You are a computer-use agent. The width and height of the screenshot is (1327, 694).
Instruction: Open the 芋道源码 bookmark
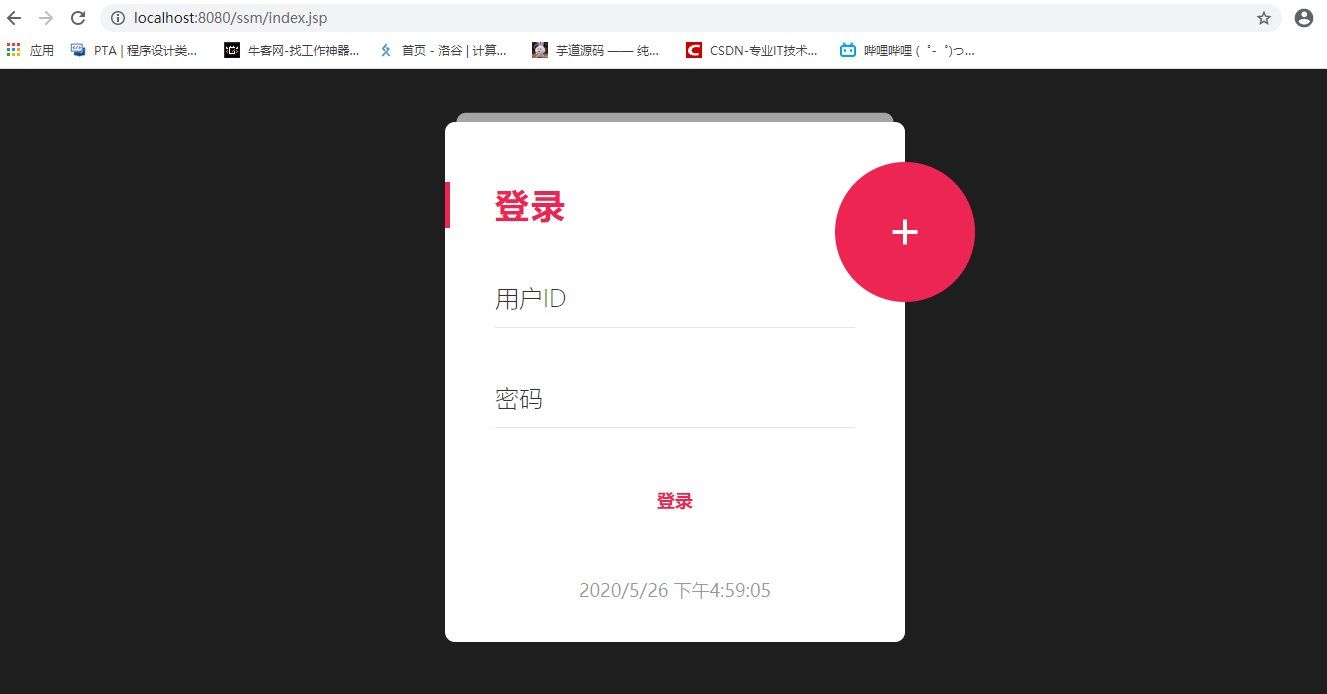596,50
